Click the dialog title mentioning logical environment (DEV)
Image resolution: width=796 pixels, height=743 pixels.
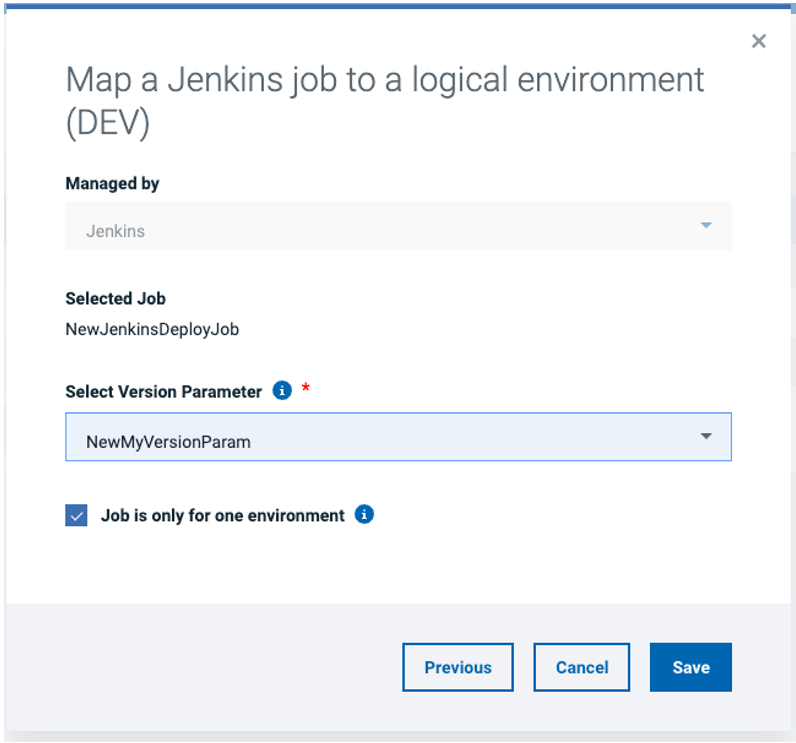(x=385, y=100)
